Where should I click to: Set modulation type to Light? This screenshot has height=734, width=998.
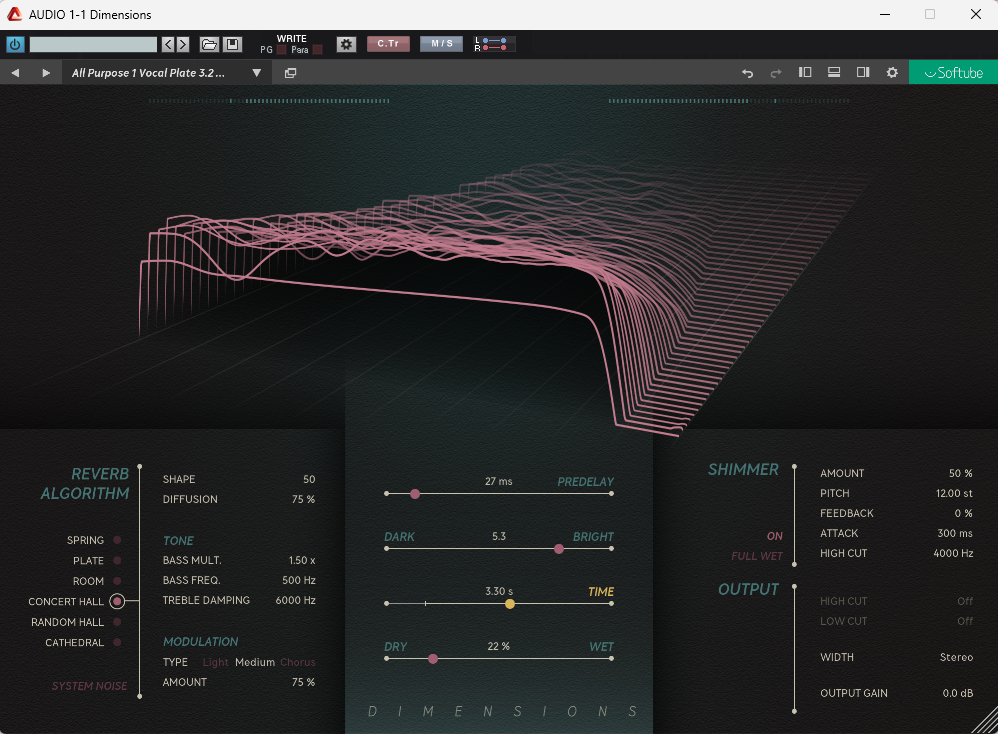pyautogui.click(x=215, y=662)
